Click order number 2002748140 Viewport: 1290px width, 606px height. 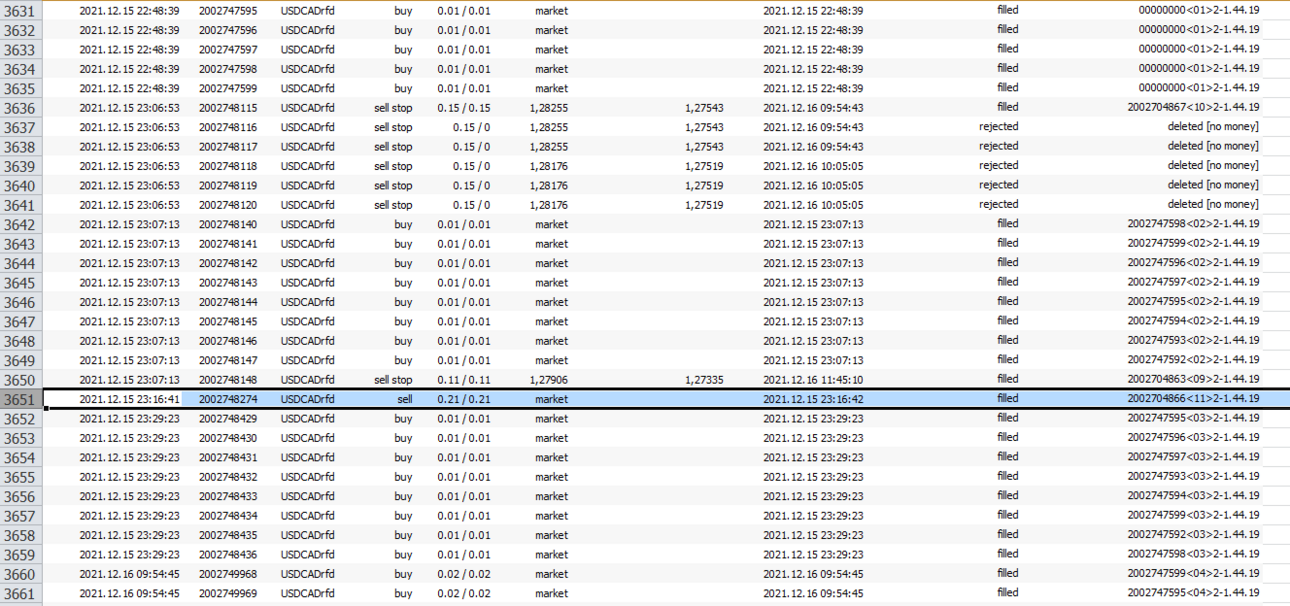[x=228, y=224]
